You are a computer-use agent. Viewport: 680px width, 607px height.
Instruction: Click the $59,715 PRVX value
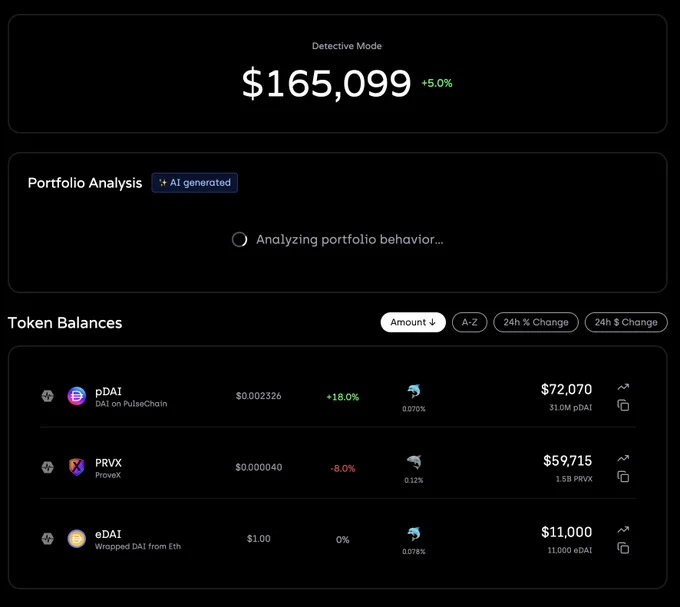pos(568,460)
